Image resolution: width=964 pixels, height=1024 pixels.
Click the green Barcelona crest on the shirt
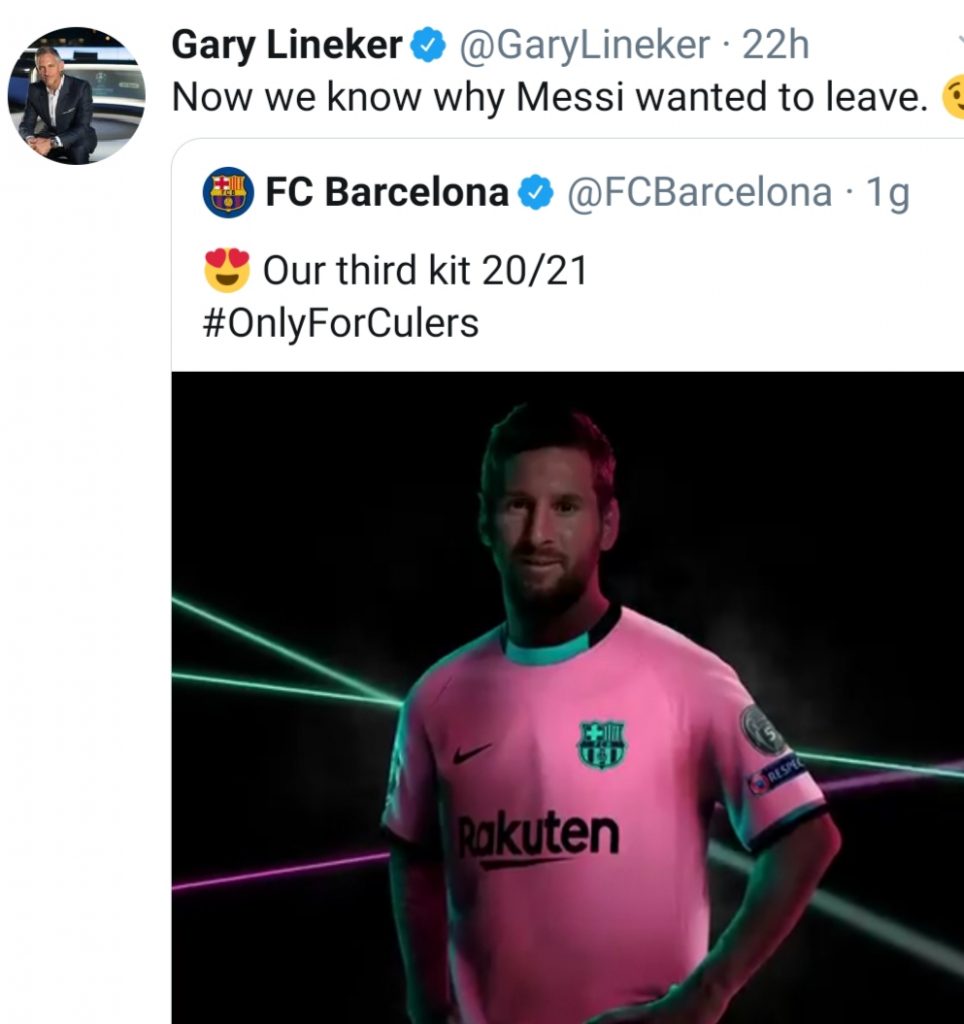click(601, 744)
